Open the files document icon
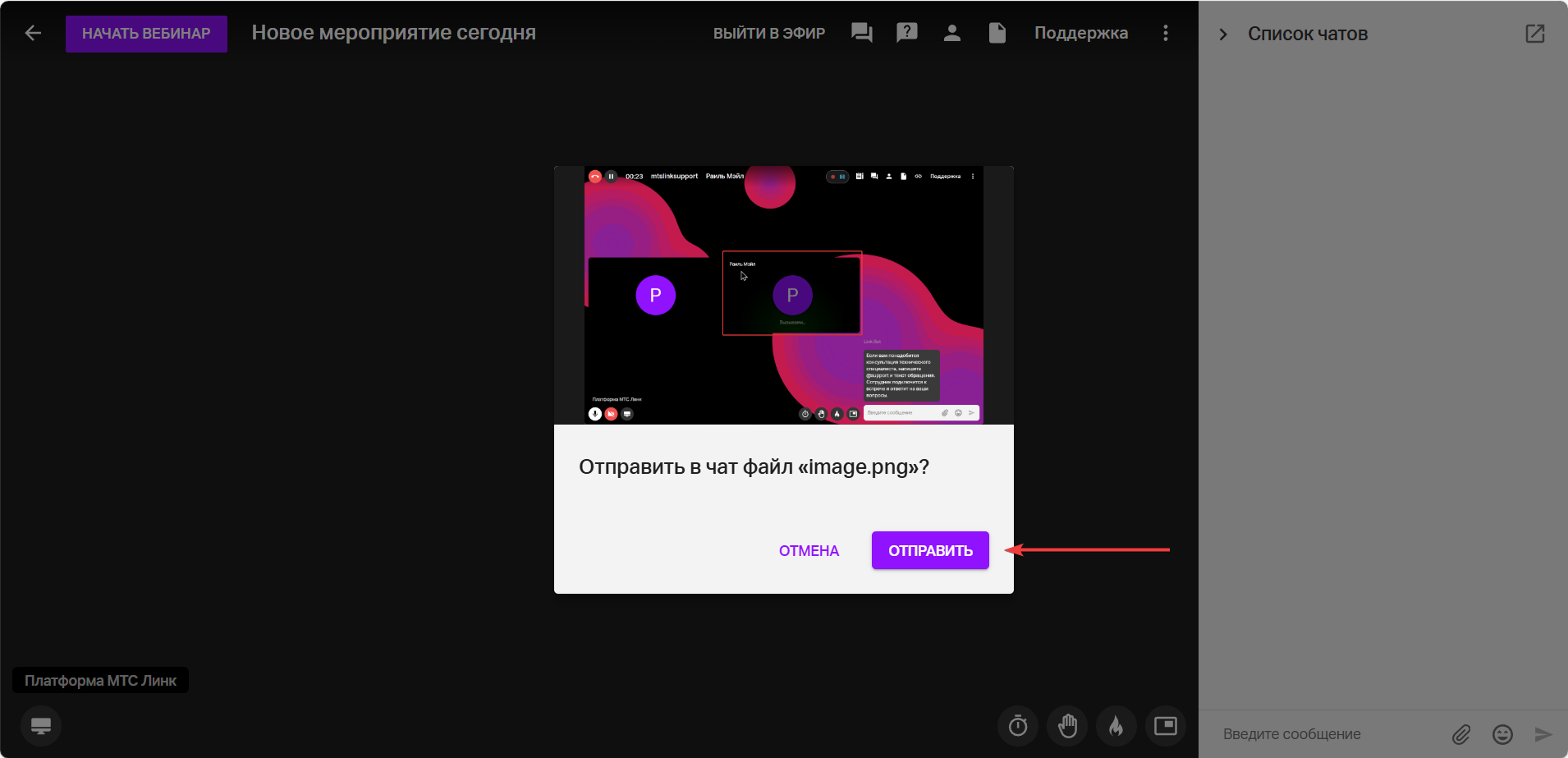This screenshot has height=758, width=1568. tap(997, 33)
